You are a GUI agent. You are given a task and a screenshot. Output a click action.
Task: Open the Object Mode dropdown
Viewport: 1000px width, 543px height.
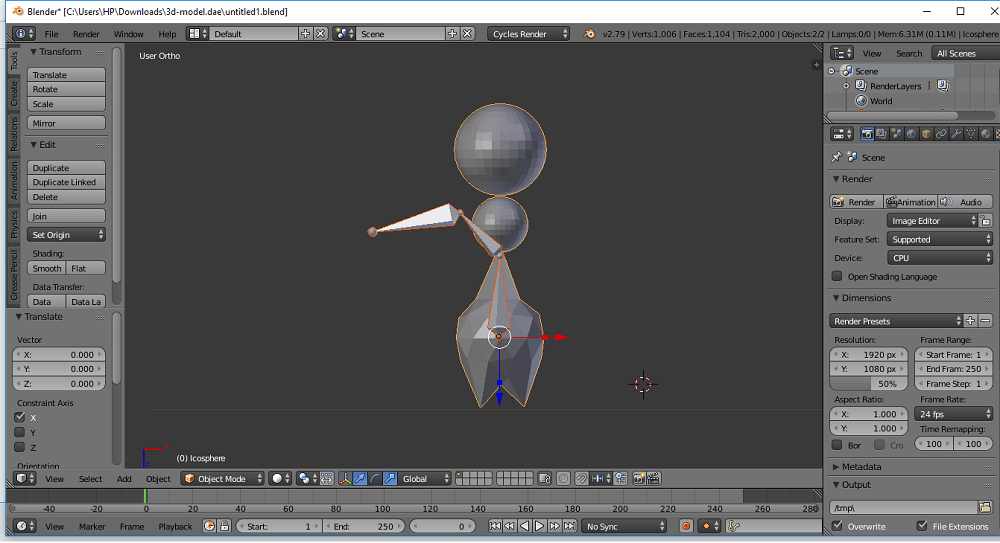[223, 479]
